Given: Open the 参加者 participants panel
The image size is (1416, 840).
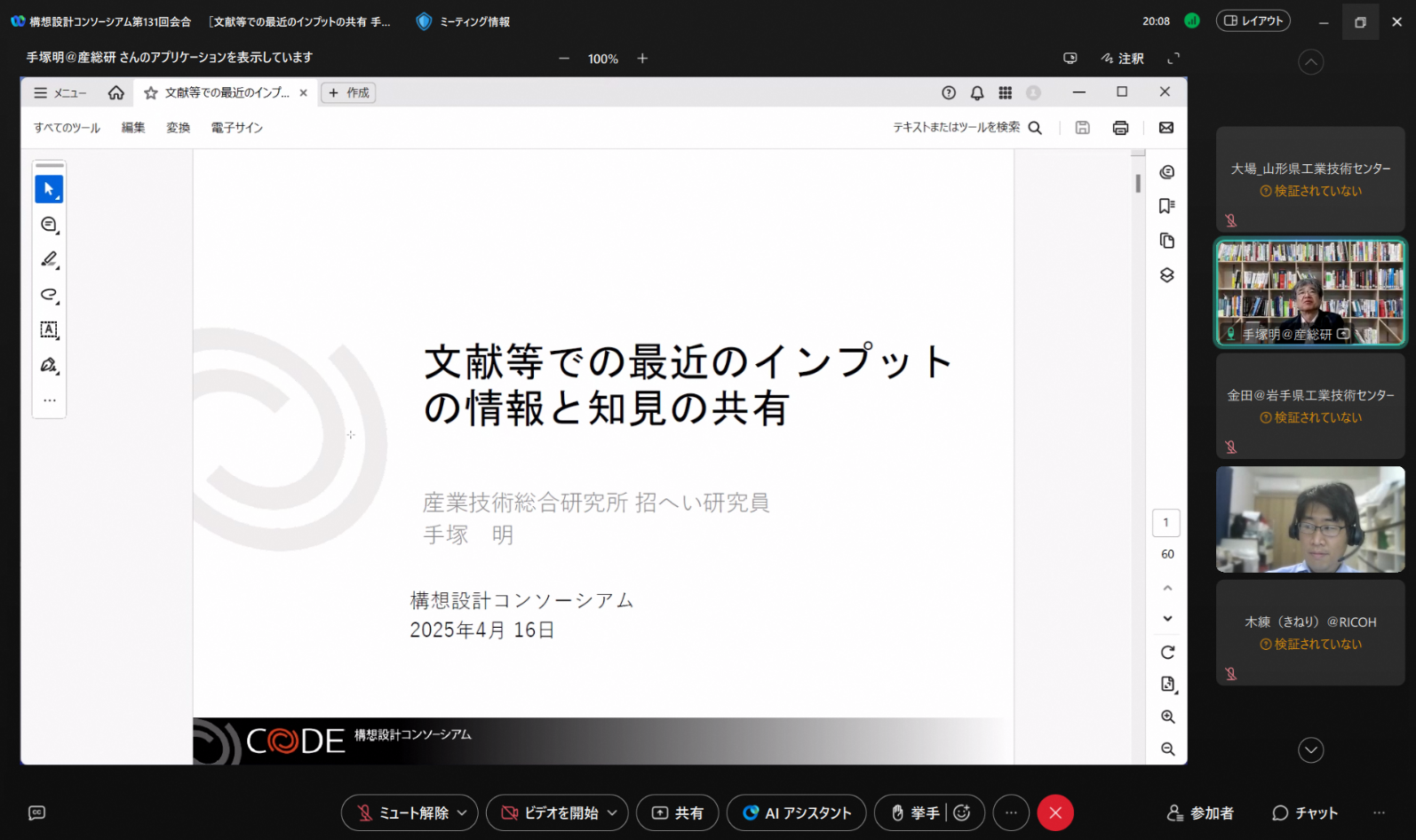Looking at the screenshot, I should click(1200, 812).
